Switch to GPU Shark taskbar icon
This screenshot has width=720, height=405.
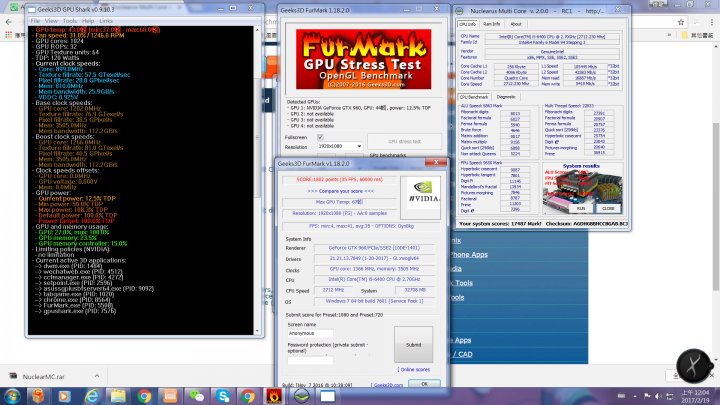pyautogui.click(x=301, y=396)
